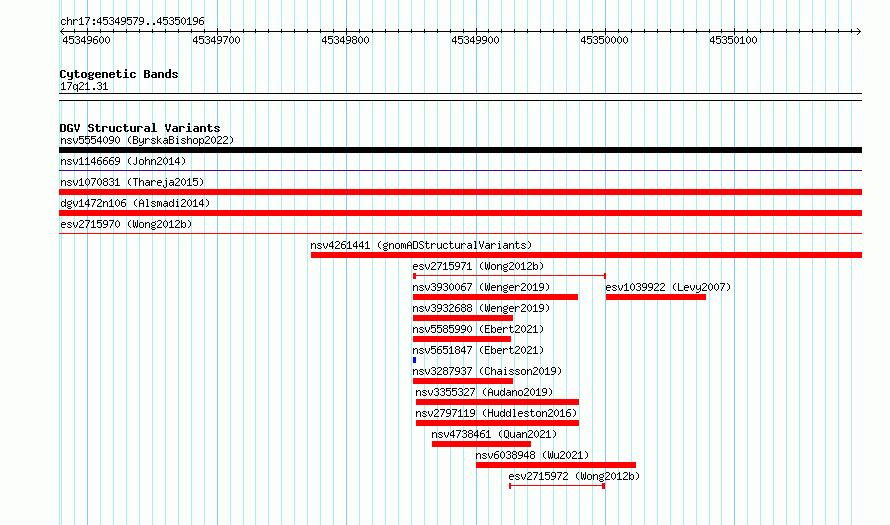The image size is (890, 525).
Task: Open nsv1146669 (John2014) variant label
Action: pos(123,161)
